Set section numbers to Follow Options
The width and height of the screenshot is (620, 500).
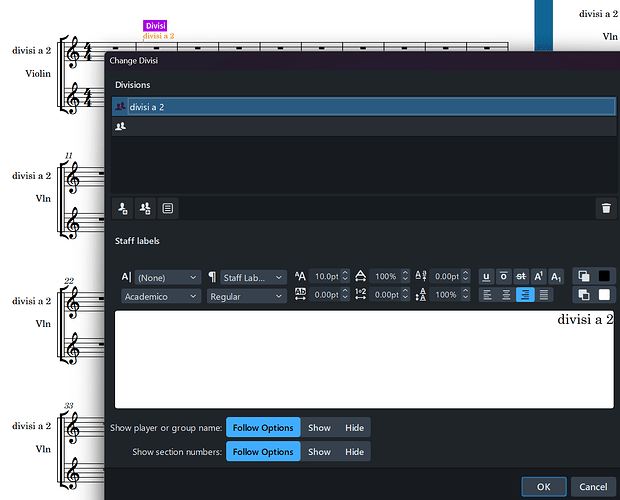(x=263, y=452)
